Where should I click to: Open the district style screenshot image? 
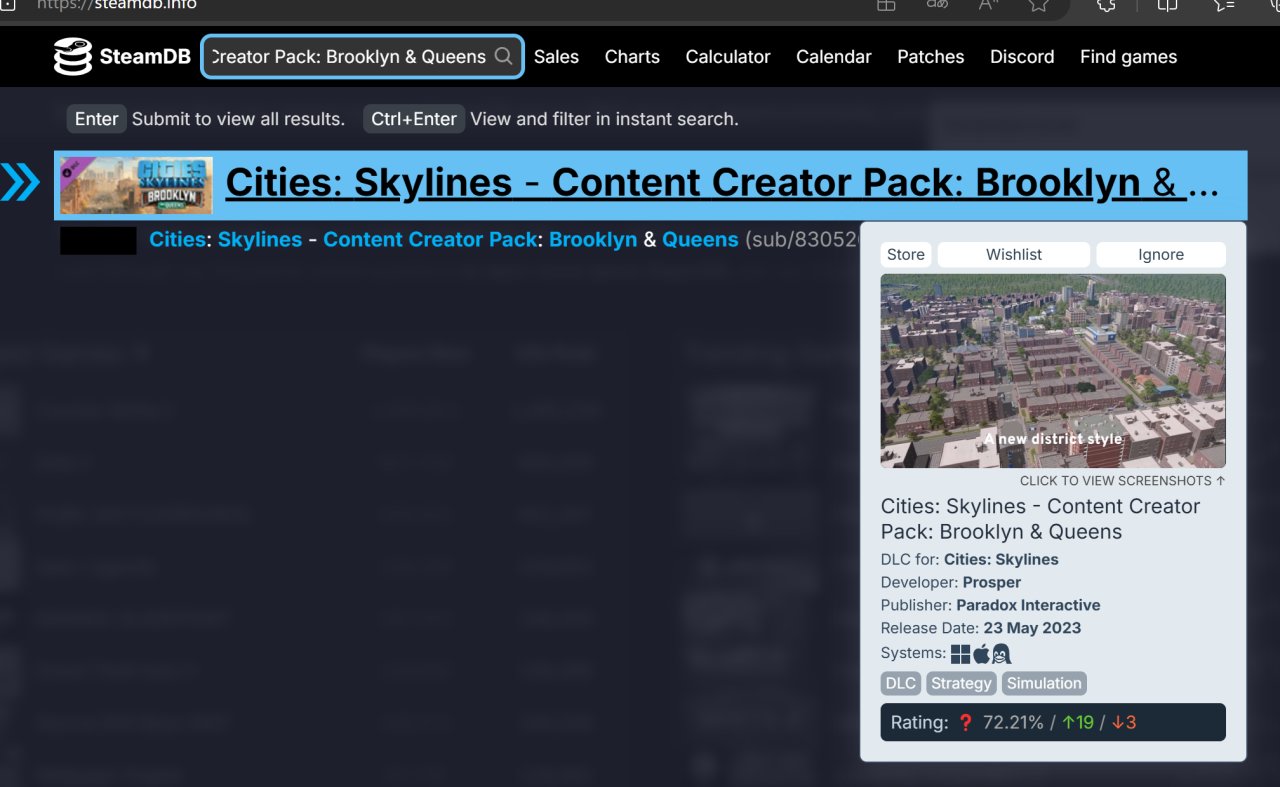[x=1053, y=371]
